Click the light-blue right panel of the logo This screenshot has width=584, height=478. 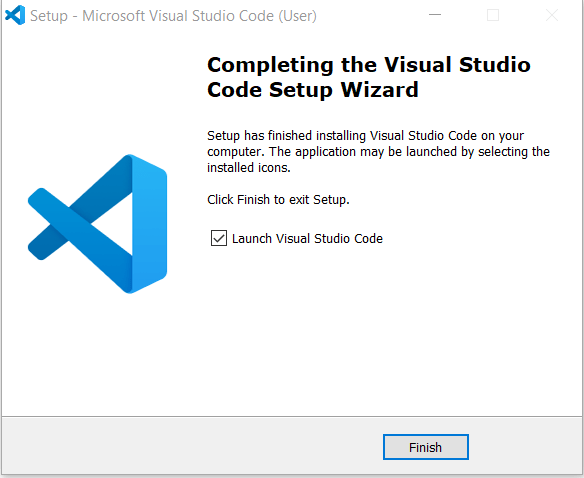(149, 224)
